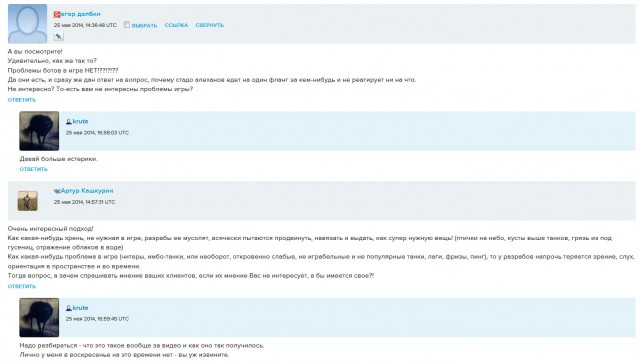
Task: Click the line starting 'Лично у меня в воскресенье'
Action: (124, 355)
